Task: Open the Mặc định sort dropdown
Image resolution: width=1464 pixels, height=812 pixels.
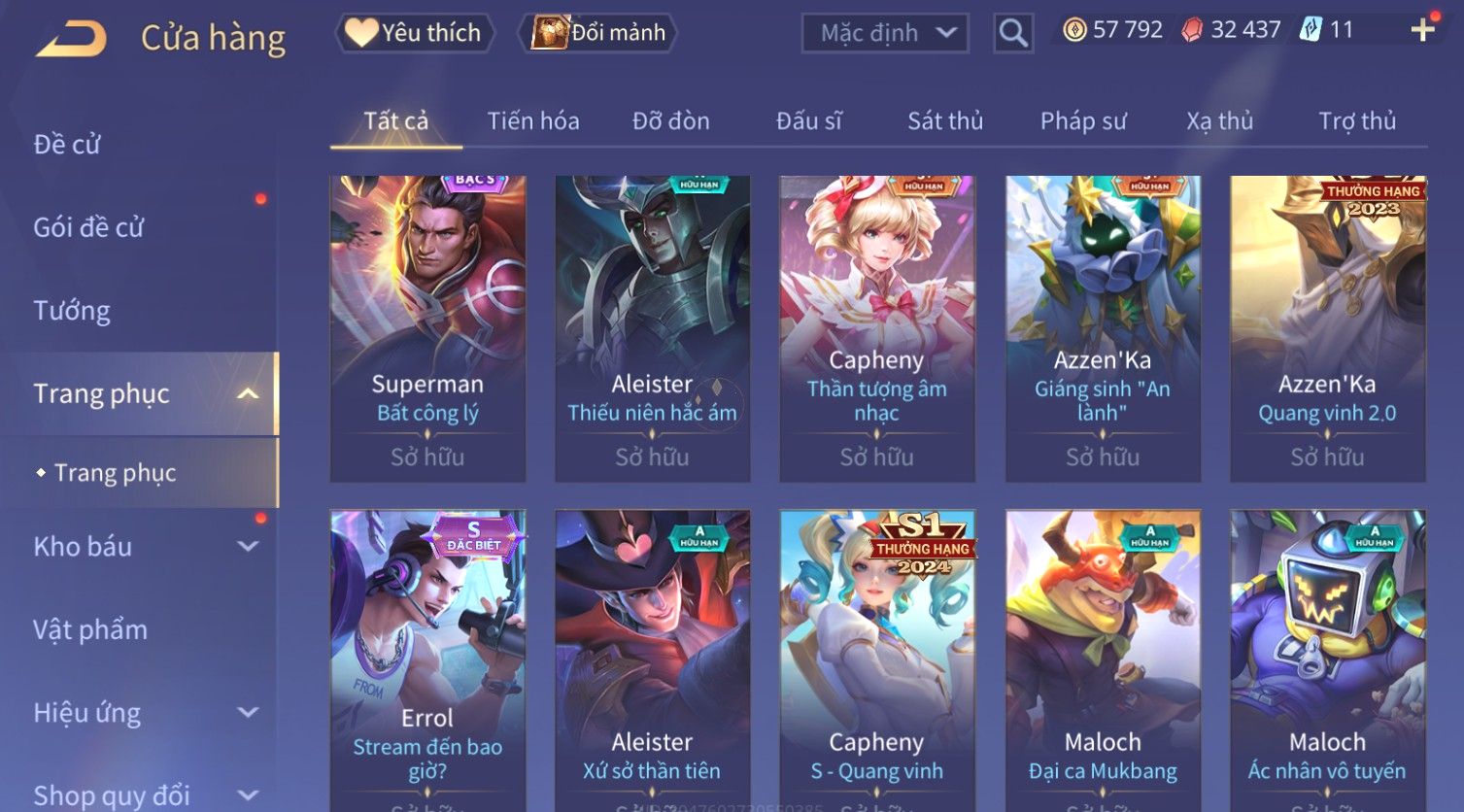Action: tap(885, 33)
